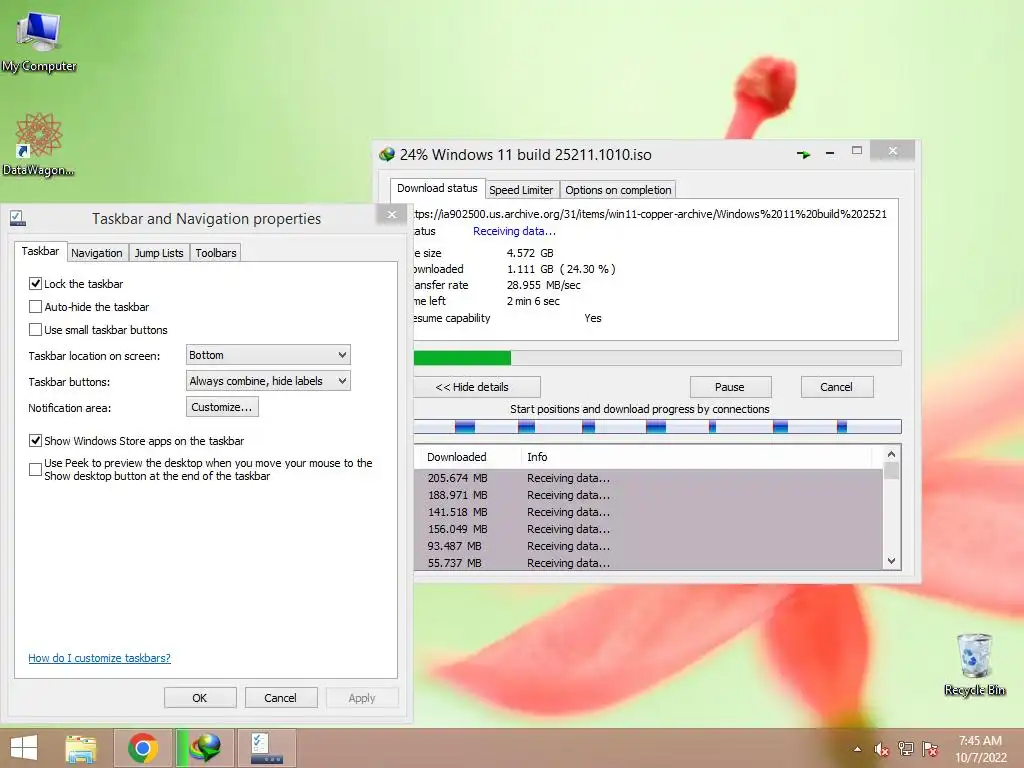Click the 28.955 MB/sec transfer rate value
The image size is (1024, 768).
pos(543,285)
